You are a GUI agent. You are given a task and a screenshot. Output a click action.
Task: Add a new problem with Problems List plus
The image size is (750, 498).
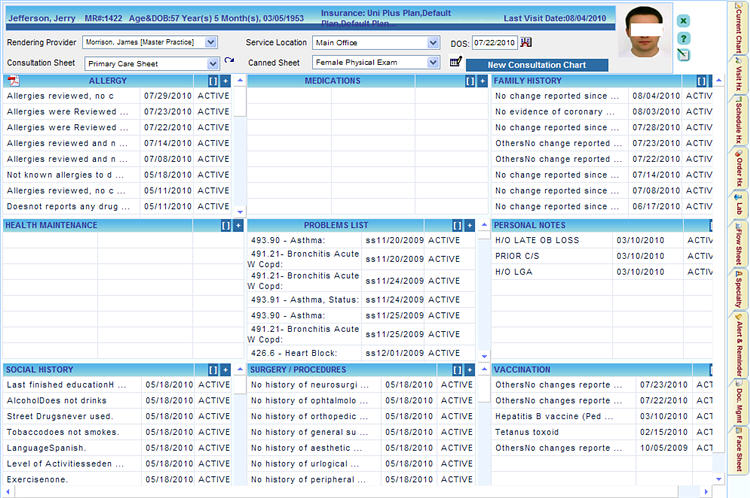[470, 226]
